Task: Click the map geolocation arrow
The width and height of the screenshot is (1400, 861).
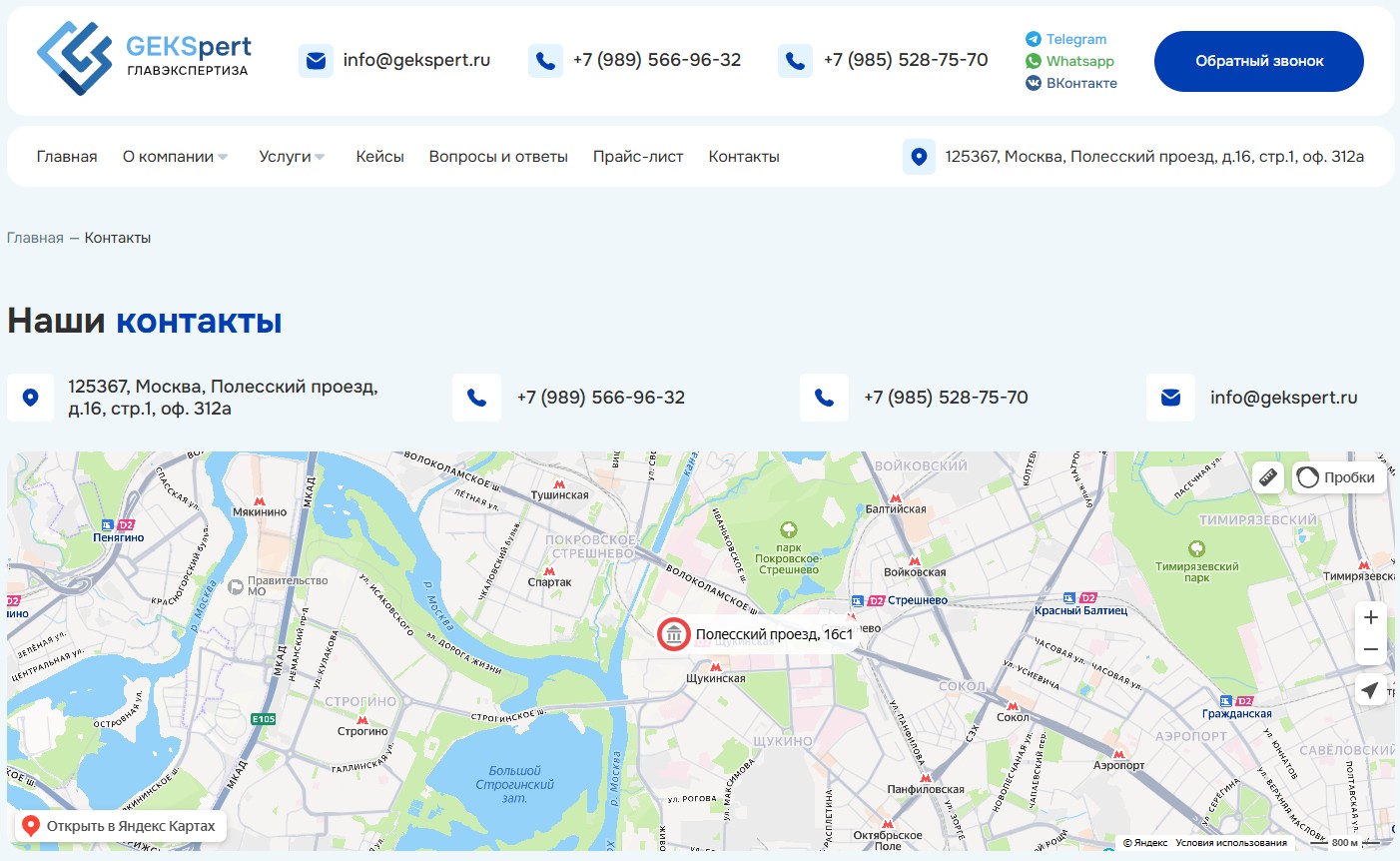Action: point(1371,689)
